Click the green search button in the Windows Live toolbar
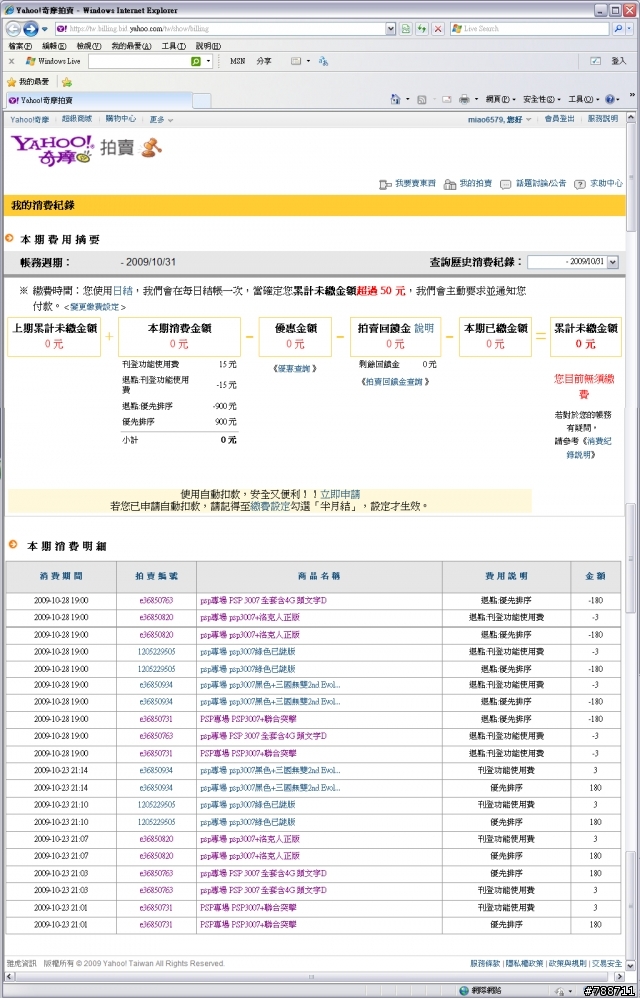Viewport: 640px width, 999px height. tap(196, 61)
